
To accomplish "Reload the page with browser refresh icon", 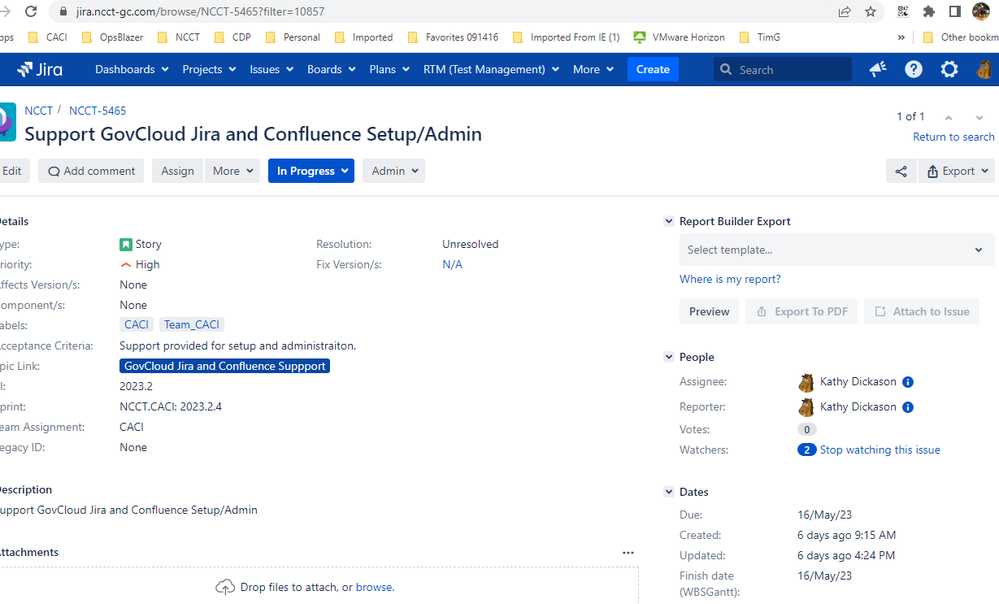I will point(31,11).
